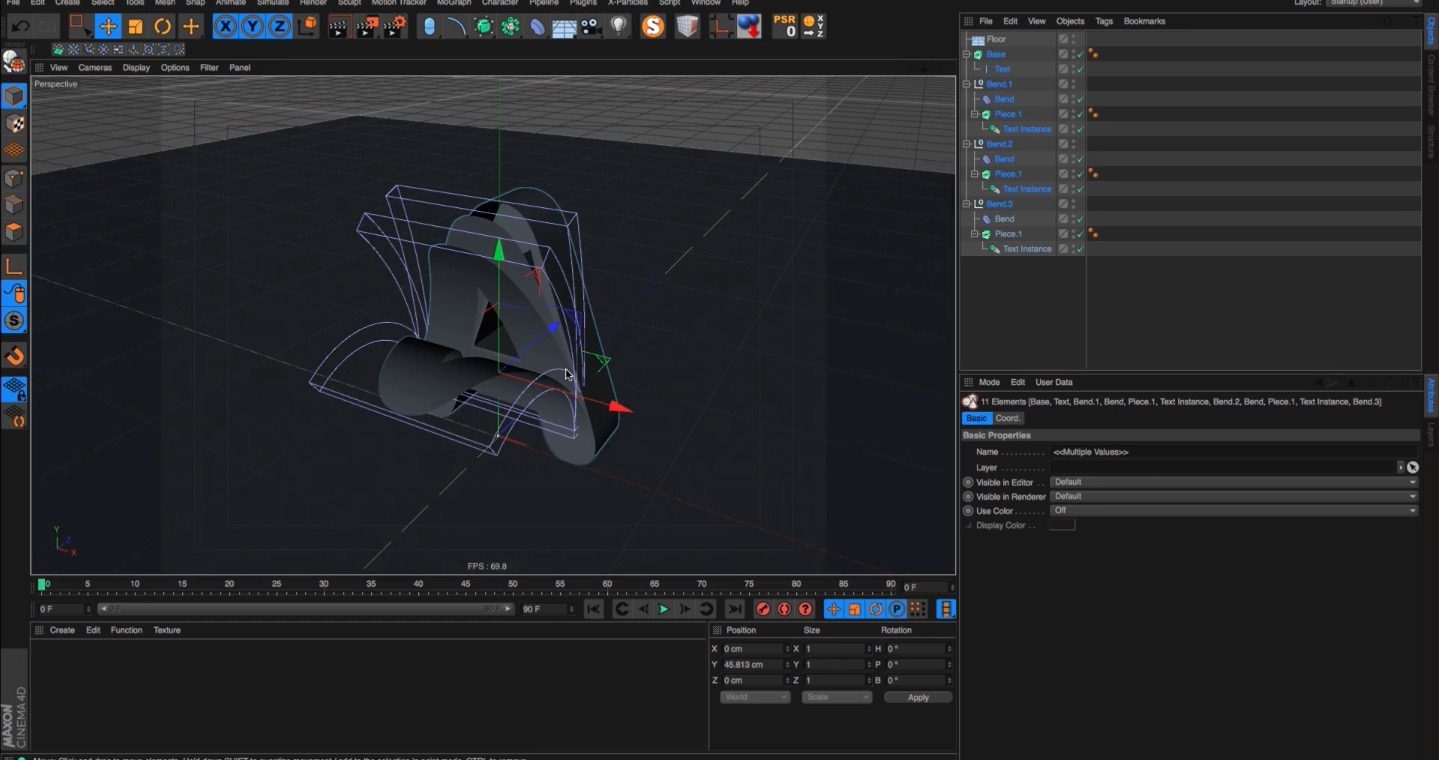Switch to the Basic tab in Attributes
Image resolution: width=1439 pixels, height=760 pixels.
click(x=976, y=418)
